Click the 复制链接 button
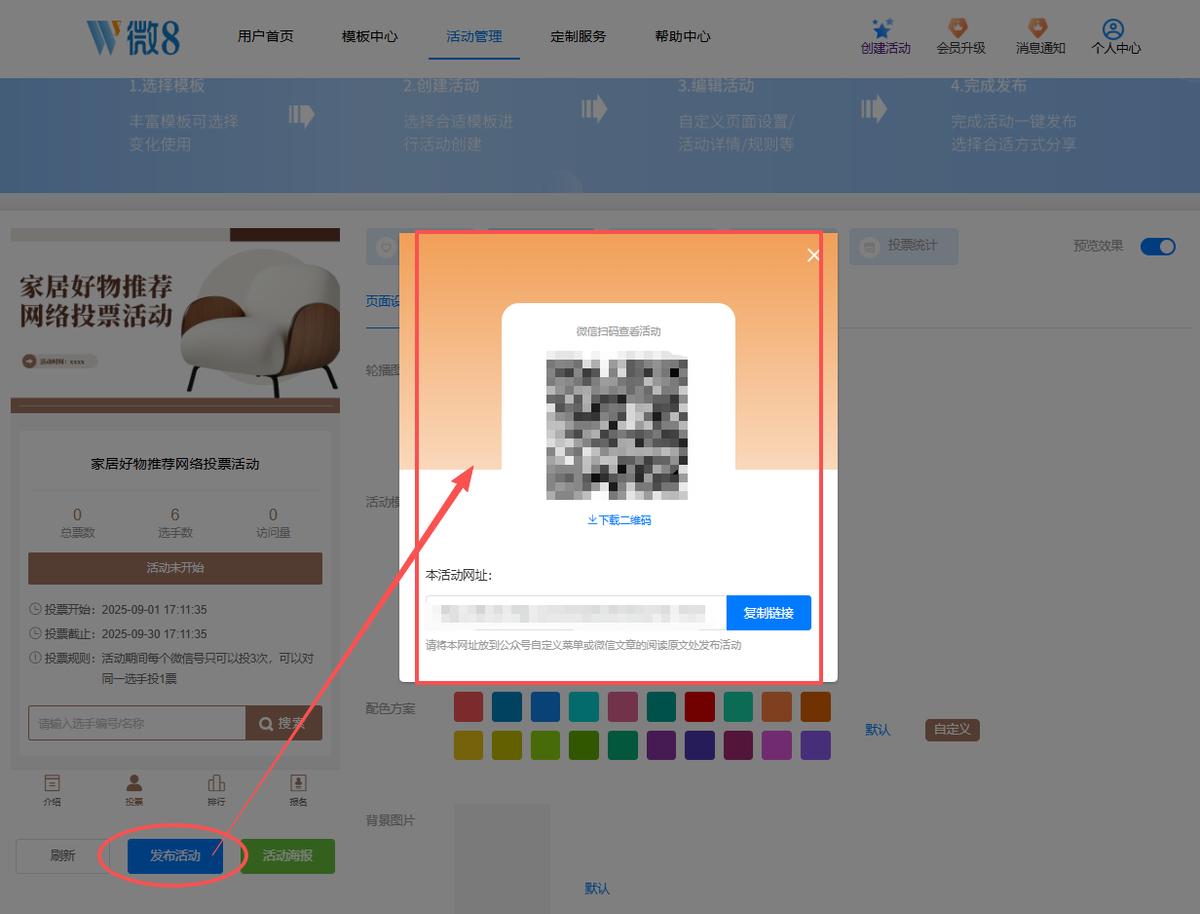The width and height of the screenshot is (1200, 914). coord(769,613)
